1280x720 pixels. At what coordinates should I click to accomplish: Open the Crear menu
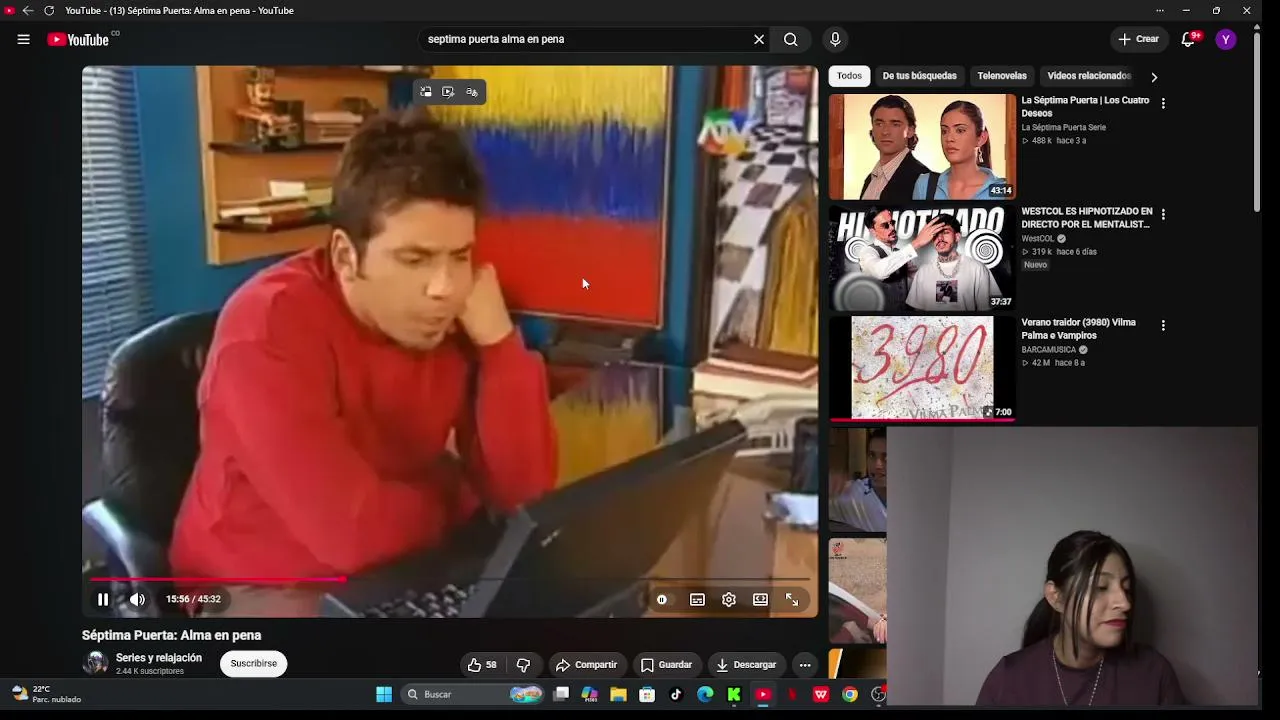click(x=1139, y=39)
